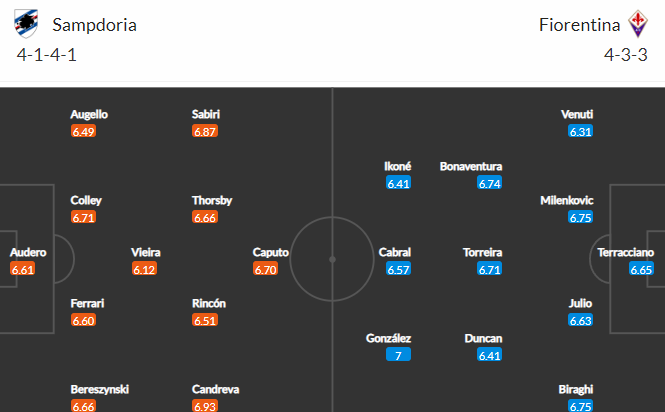Open Sampdoria team name link
The image size is (665, 412).
pyautogui.click(x=94, y=25)
